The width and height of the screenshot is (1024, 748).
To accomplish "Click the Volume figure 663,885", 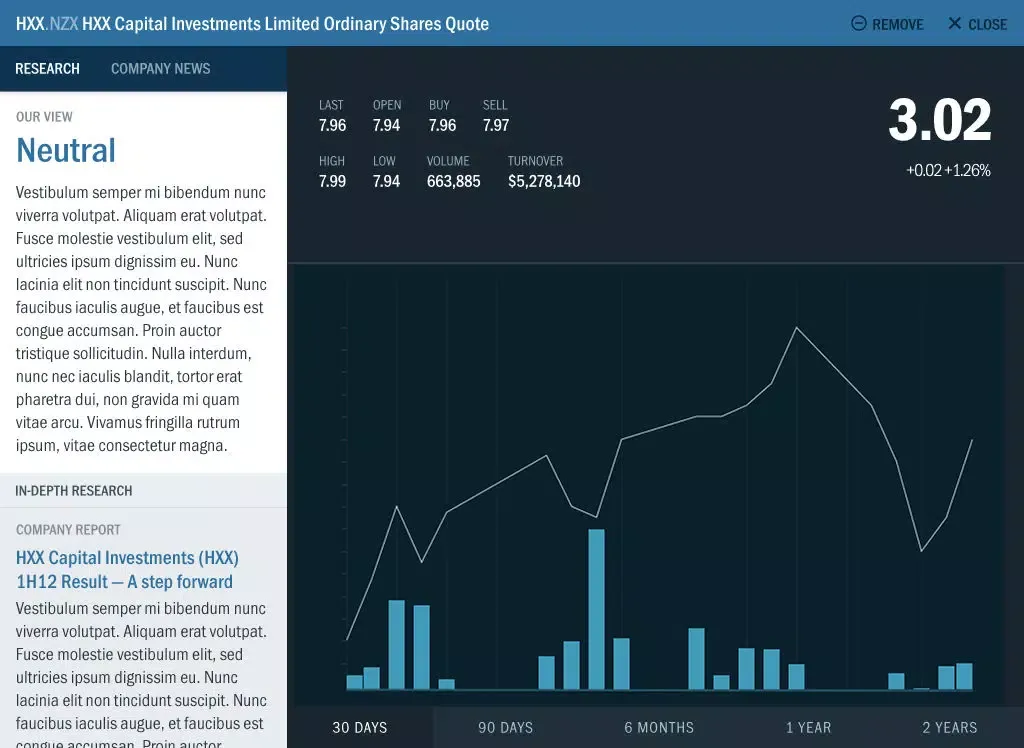I will coord(453,181).
